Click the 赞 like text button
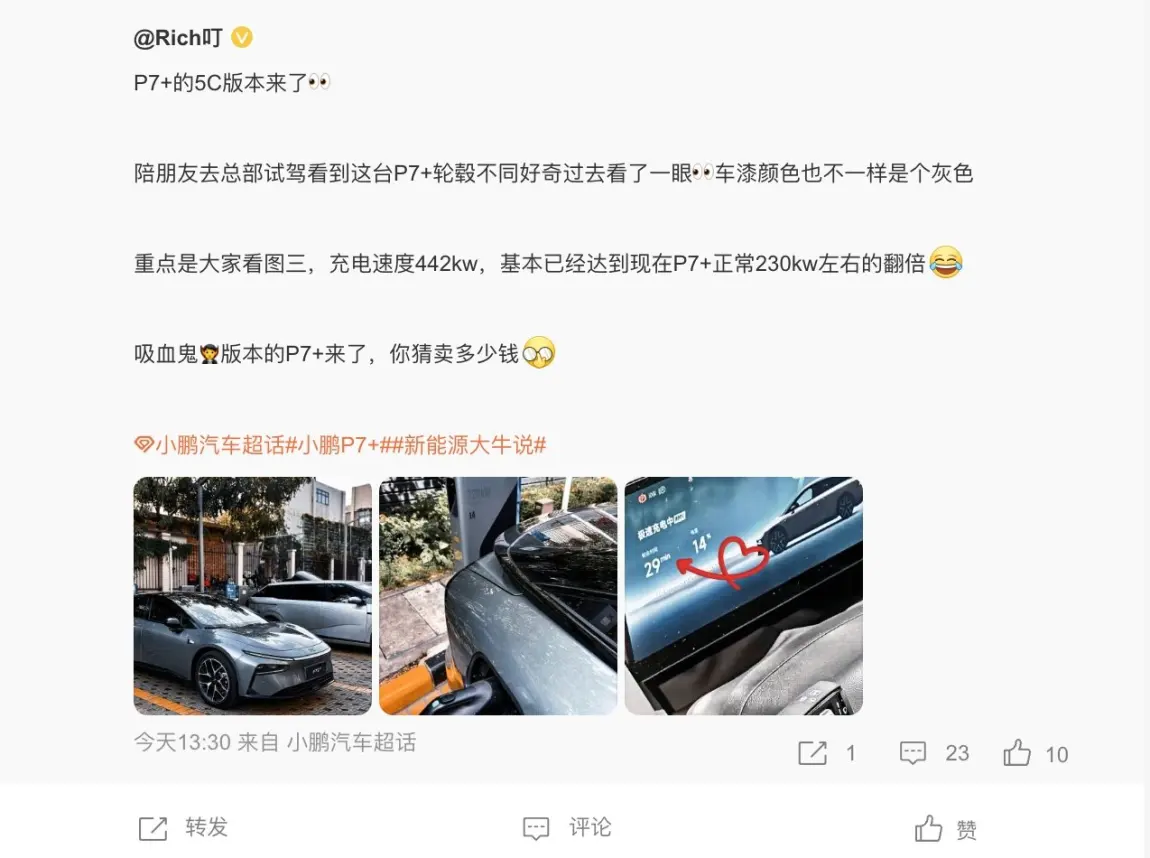1150x858 pixels. point(966,829)
